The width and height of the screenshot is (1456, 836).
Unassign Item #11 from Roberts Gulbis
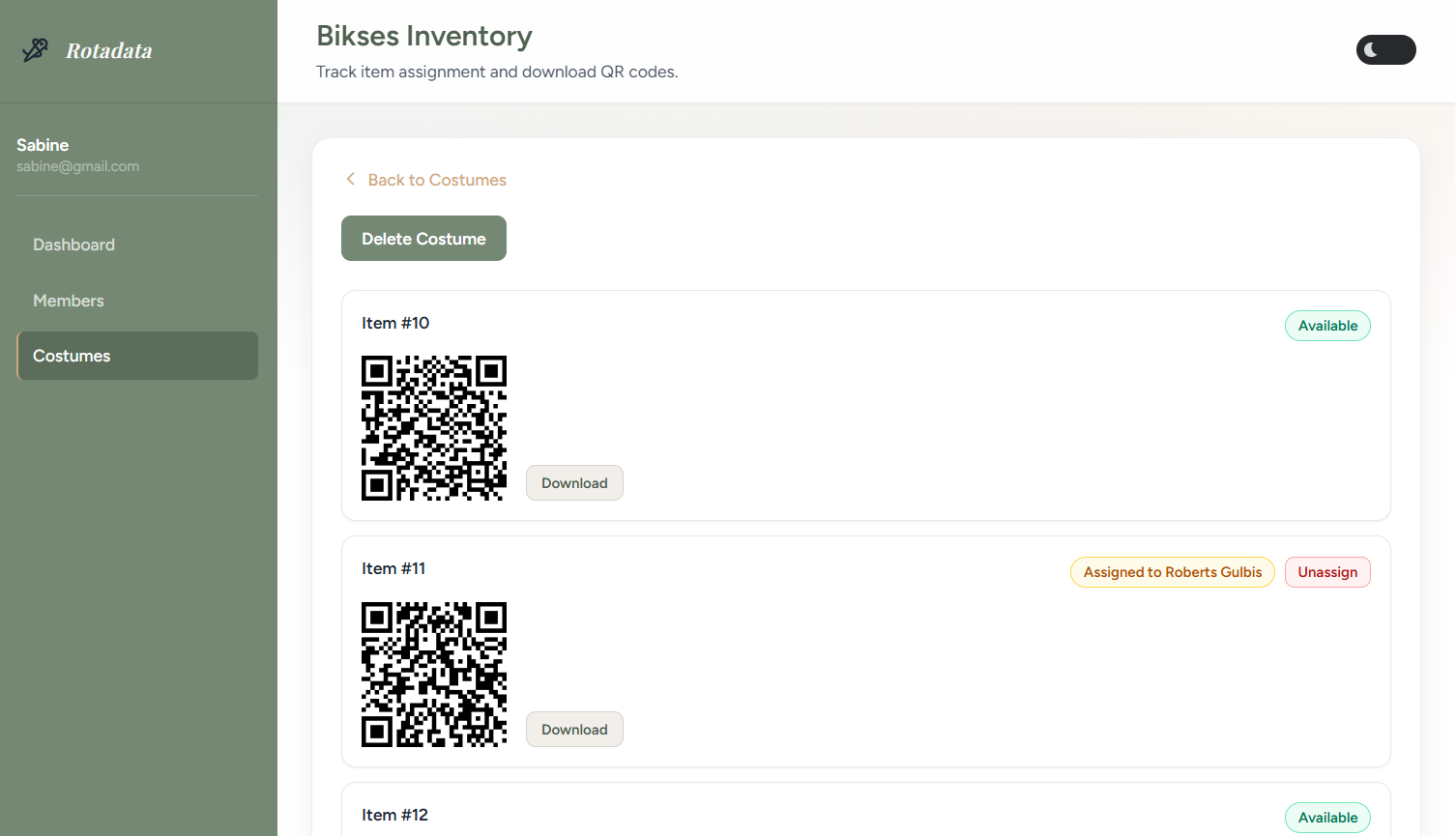coord(1327,572)
